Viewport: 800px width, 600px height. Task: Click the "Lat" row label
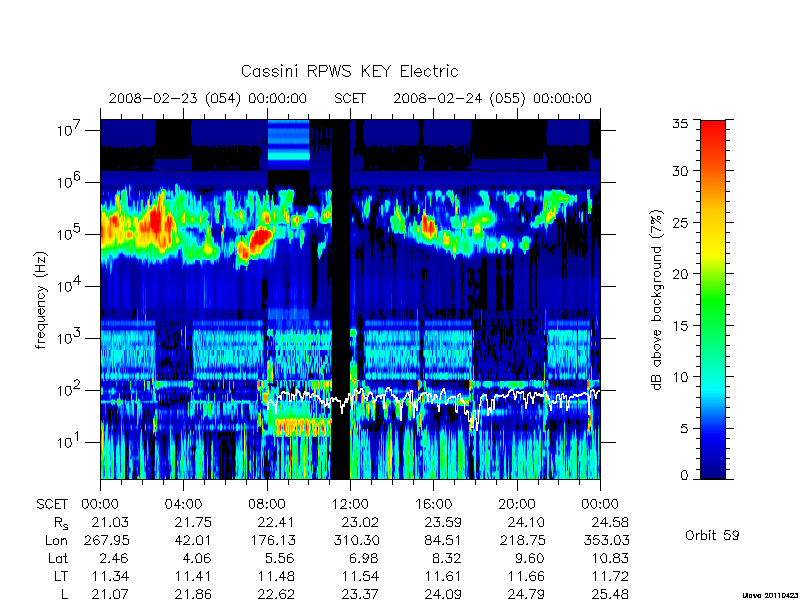58,559
